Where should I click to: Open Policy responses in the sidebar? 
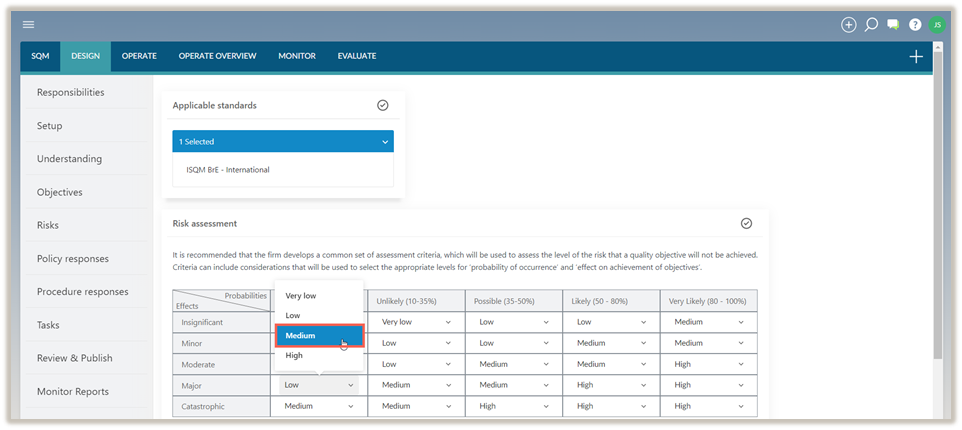73,259
